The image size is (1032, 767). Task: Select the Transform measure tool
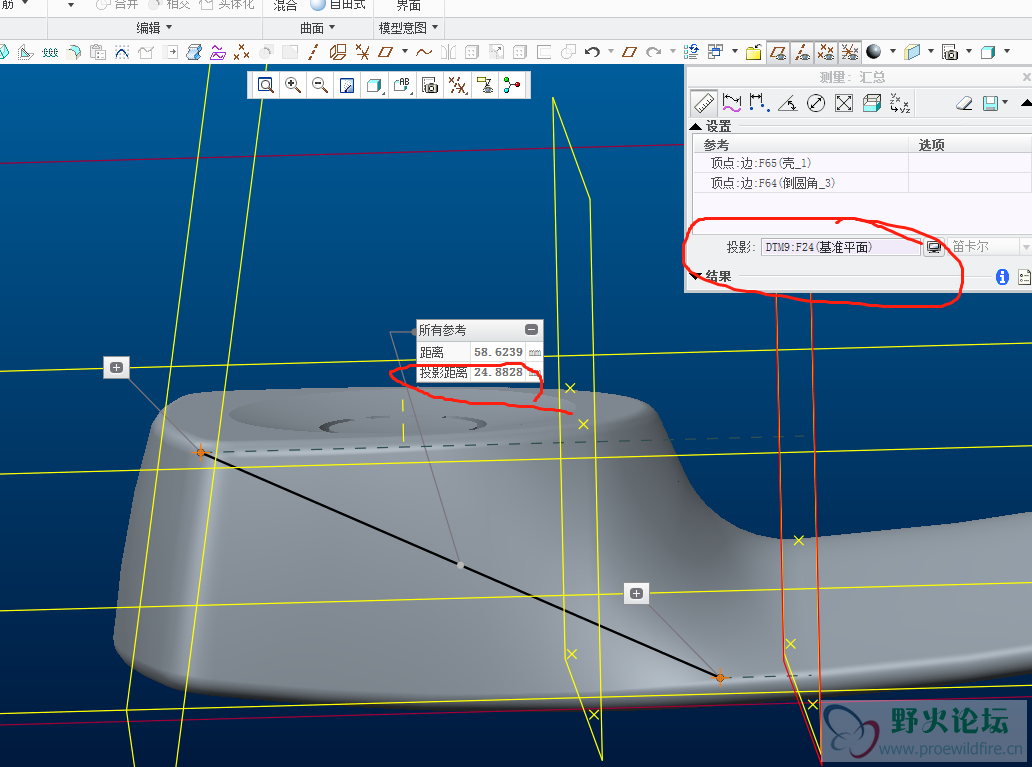tap(900, 103)
